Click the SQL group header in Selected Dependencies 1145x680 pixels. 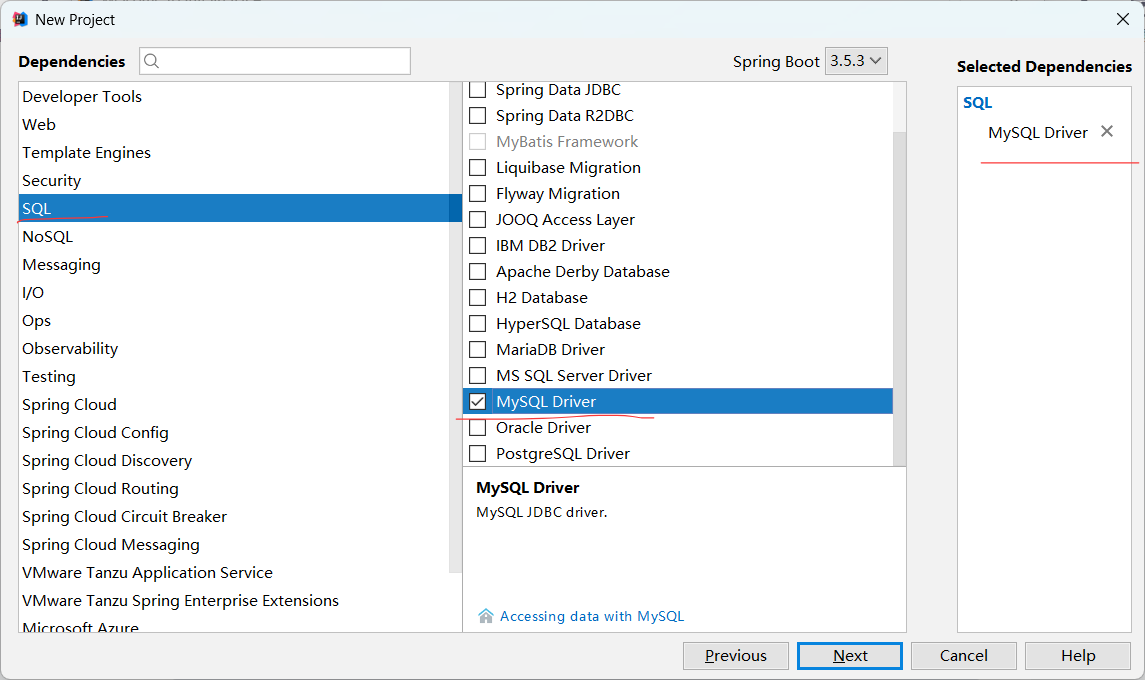977,102
